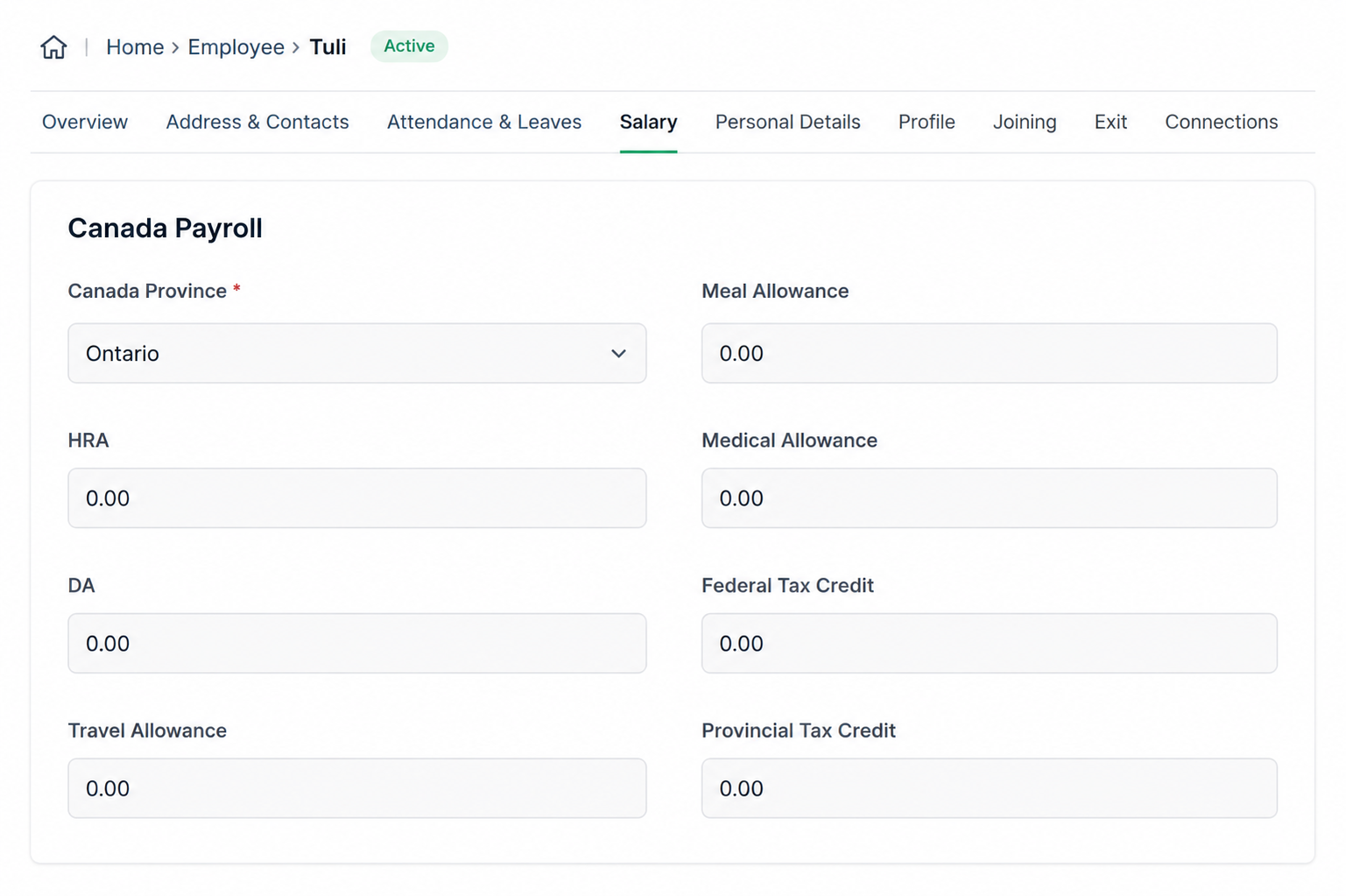The width and height of the screenshot is (1346, 896).
Task: Focus the Medical Allowance input field
Action: click(x=989, y=497)
